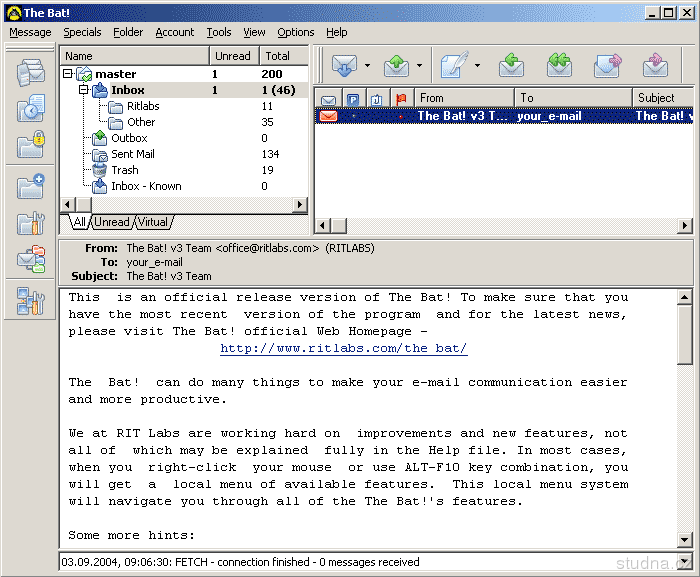
Task: Open the Message menu
Action: coord(30,32)
